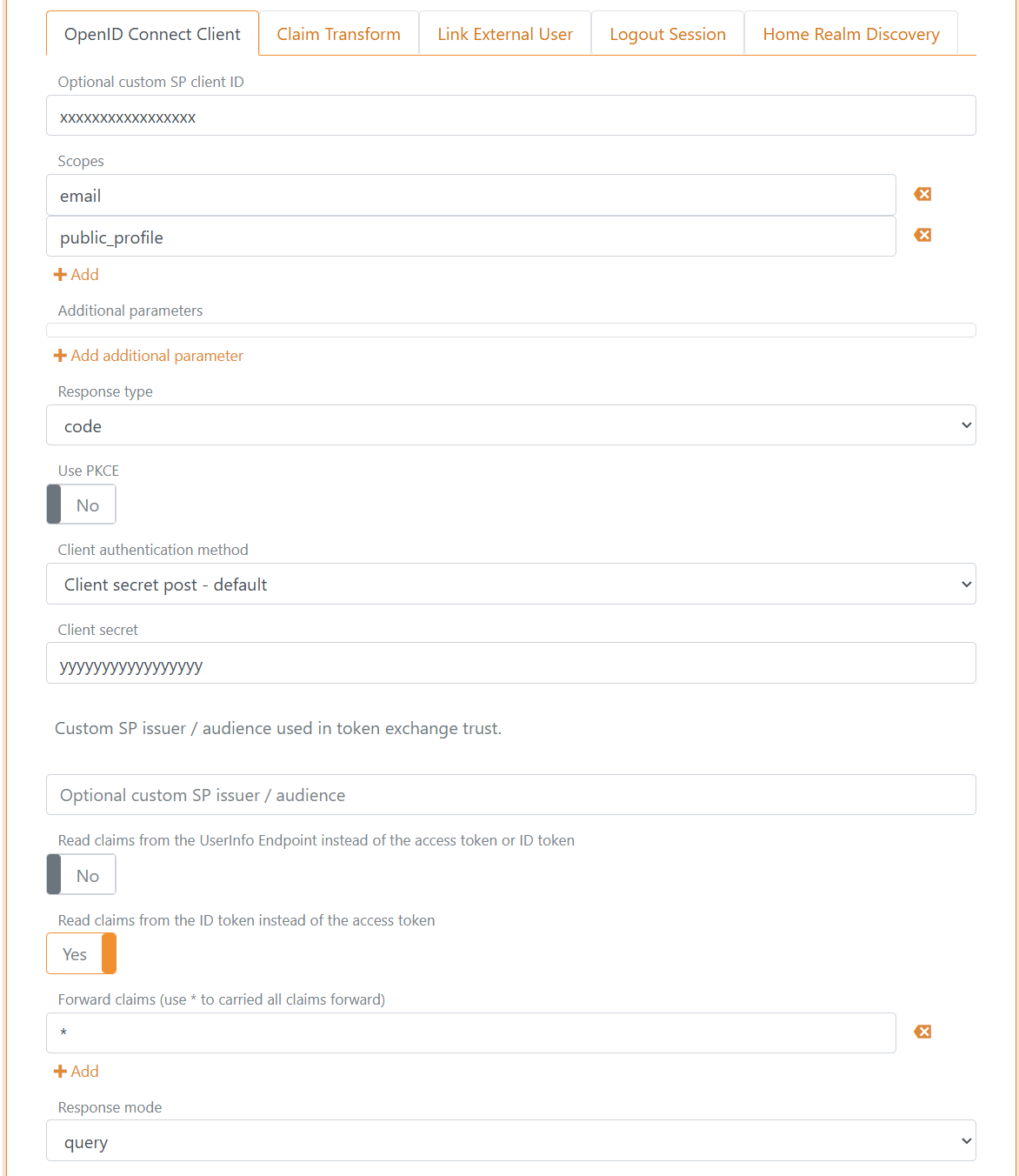Delete the forward claims wildcard entry

click(x=922, y=1032)
